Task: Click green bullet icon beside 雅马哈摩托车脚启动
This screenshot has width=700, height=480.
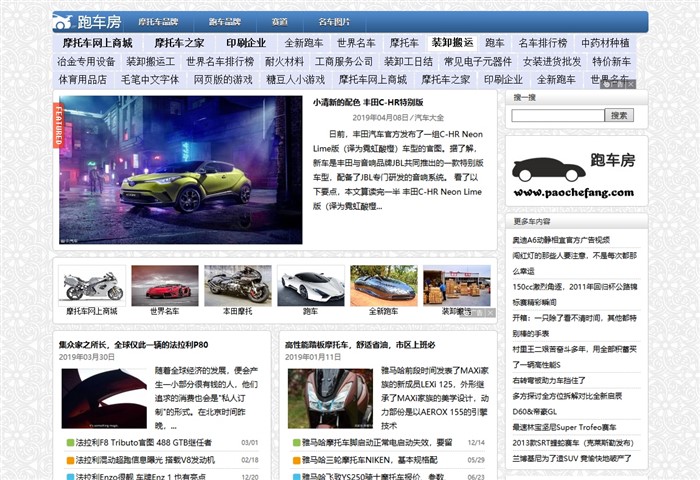Action: [x=296, y=442]
